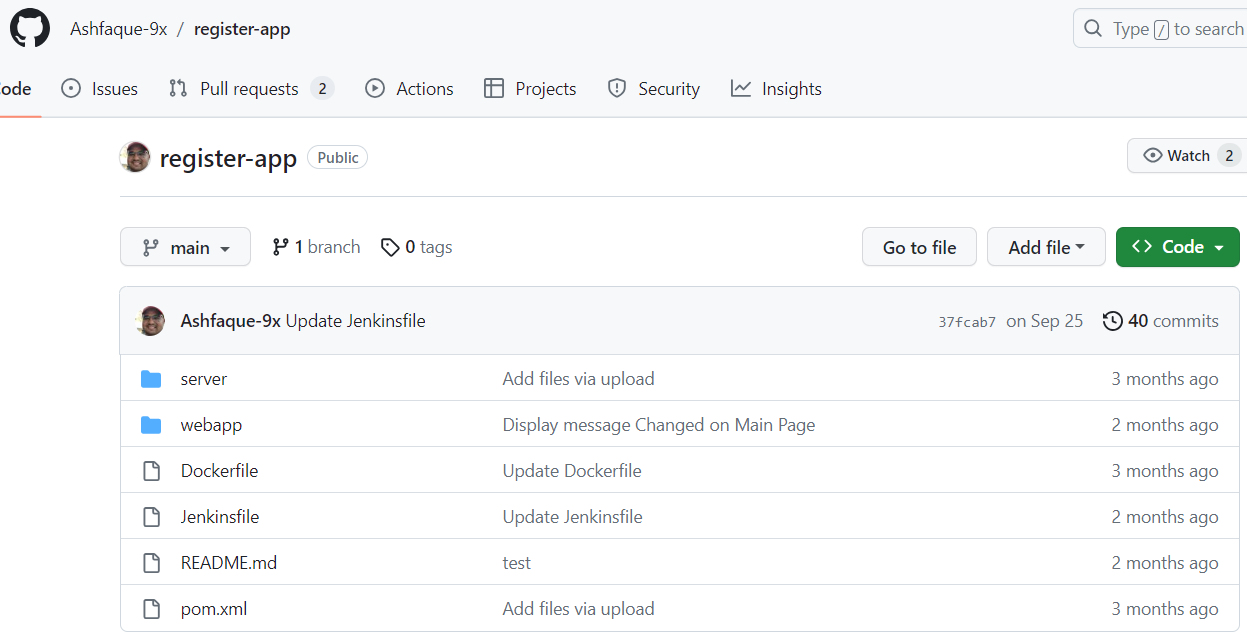1247x642 pixels.
Task: Open the webapp folder
Action: coord(211,425)
